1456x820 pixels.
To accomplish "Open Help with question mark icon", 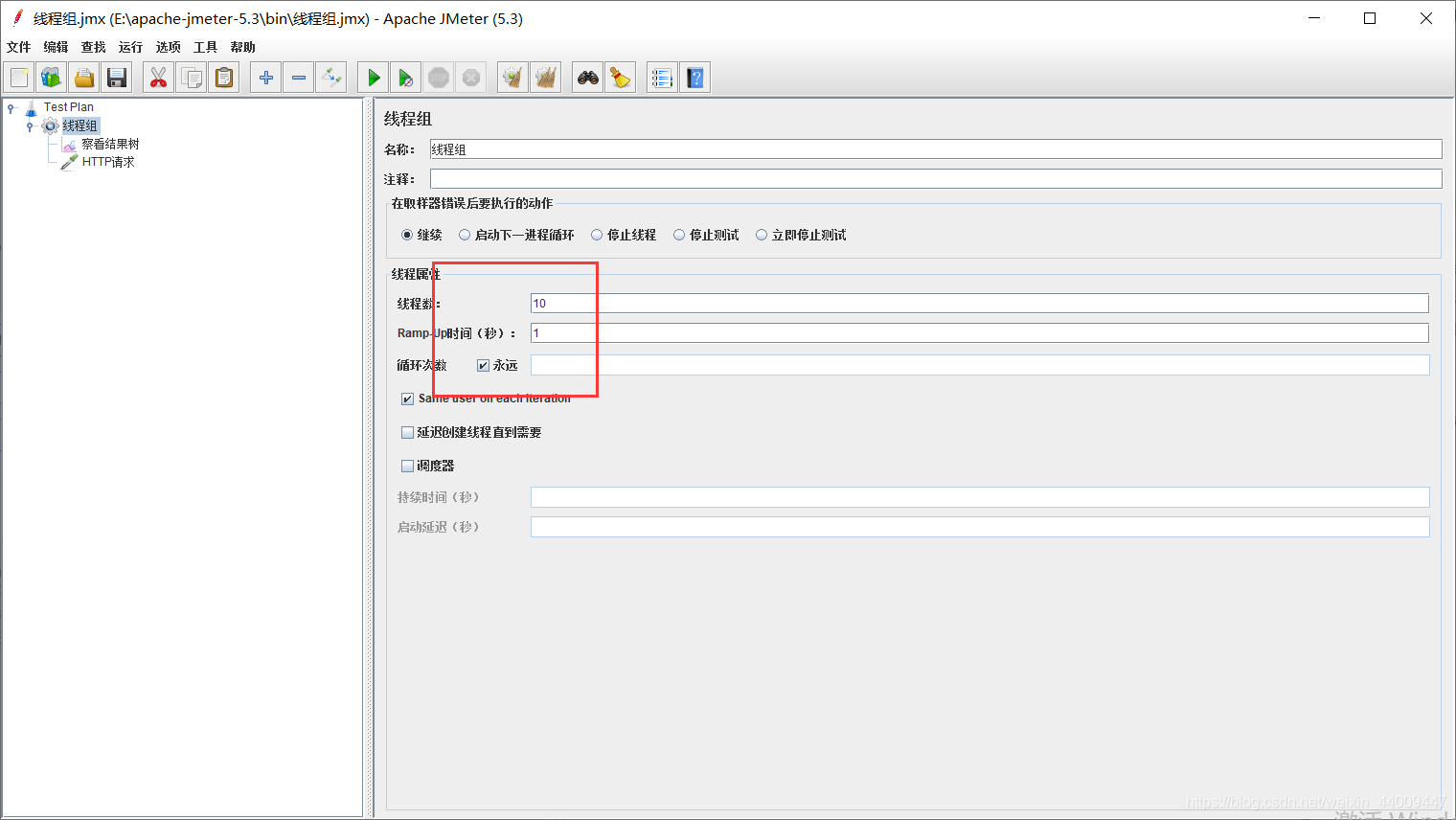I will (x=695, y=78).
